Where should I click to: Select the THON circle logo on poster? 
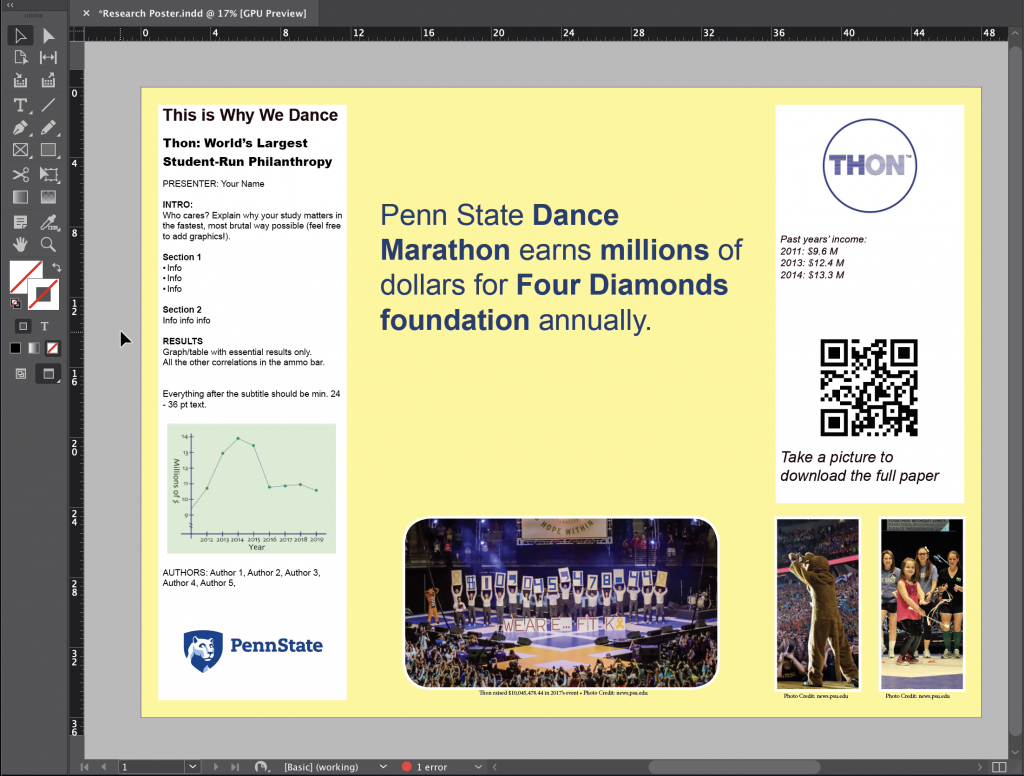click(x=869, y=165)
